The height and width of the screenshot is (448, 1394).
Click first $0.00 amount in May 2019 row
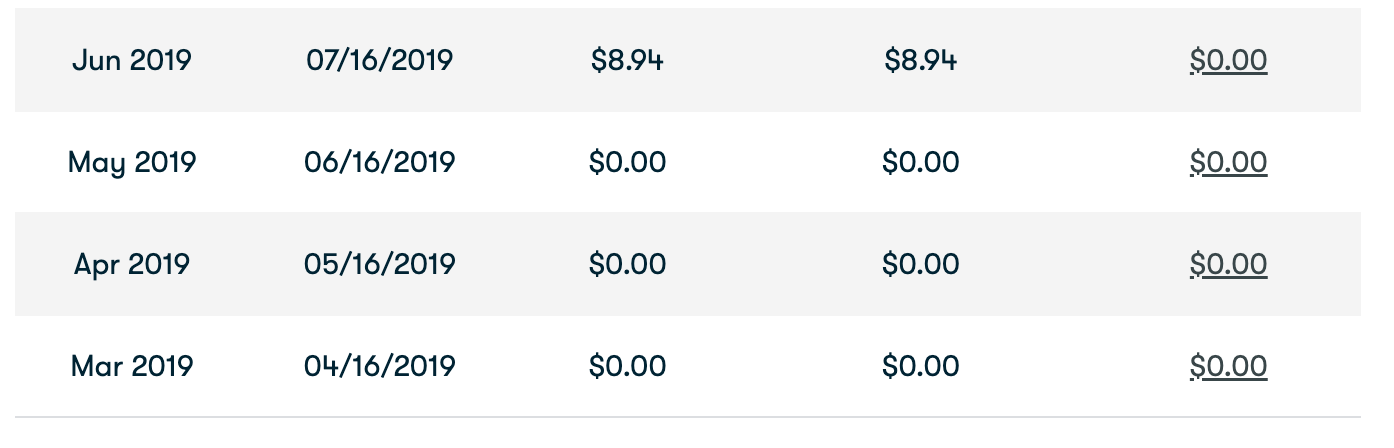tap(627, 162)
